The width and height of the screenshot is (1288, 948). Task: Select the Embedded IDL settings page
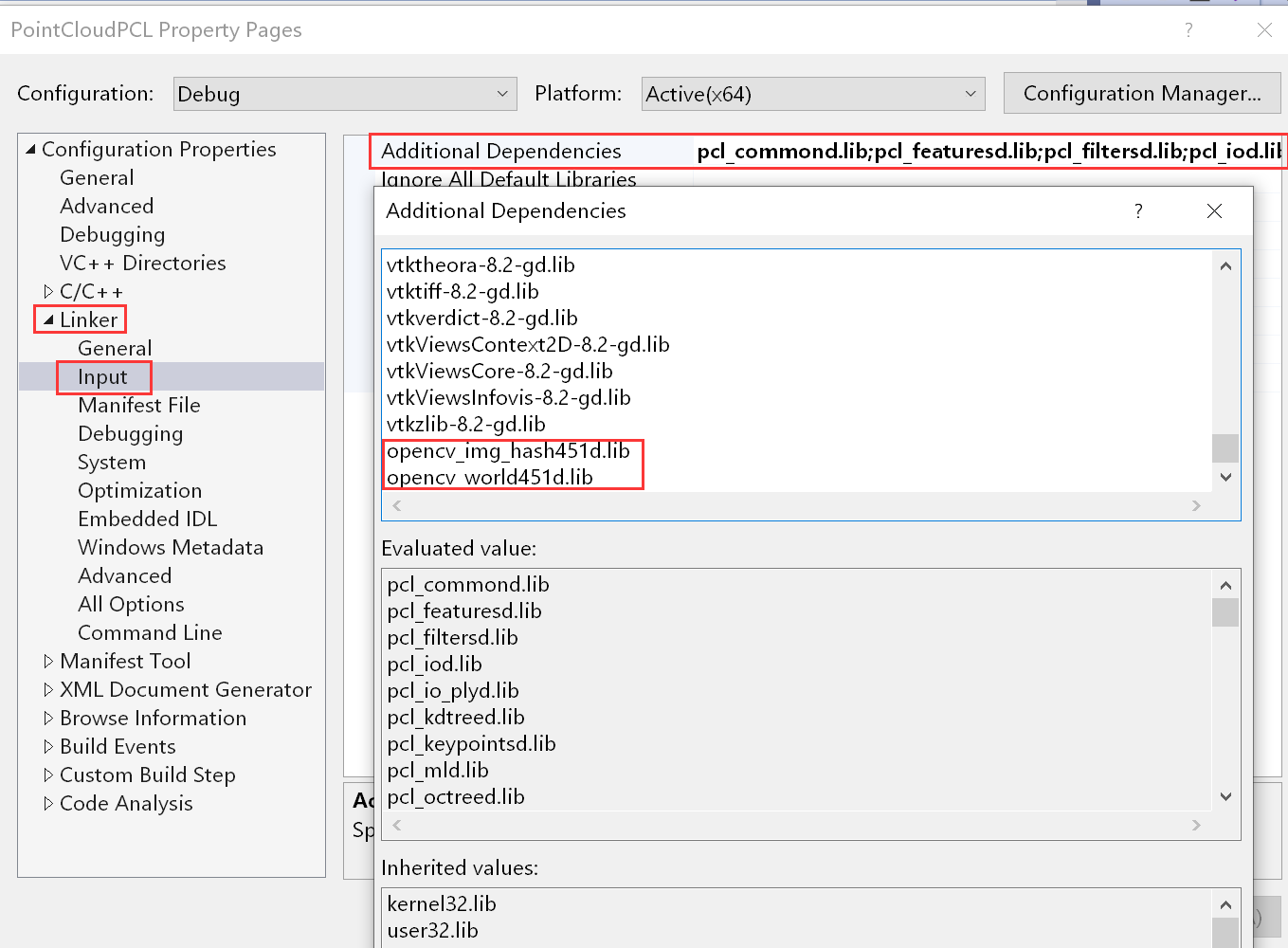[x=147, y=519]
